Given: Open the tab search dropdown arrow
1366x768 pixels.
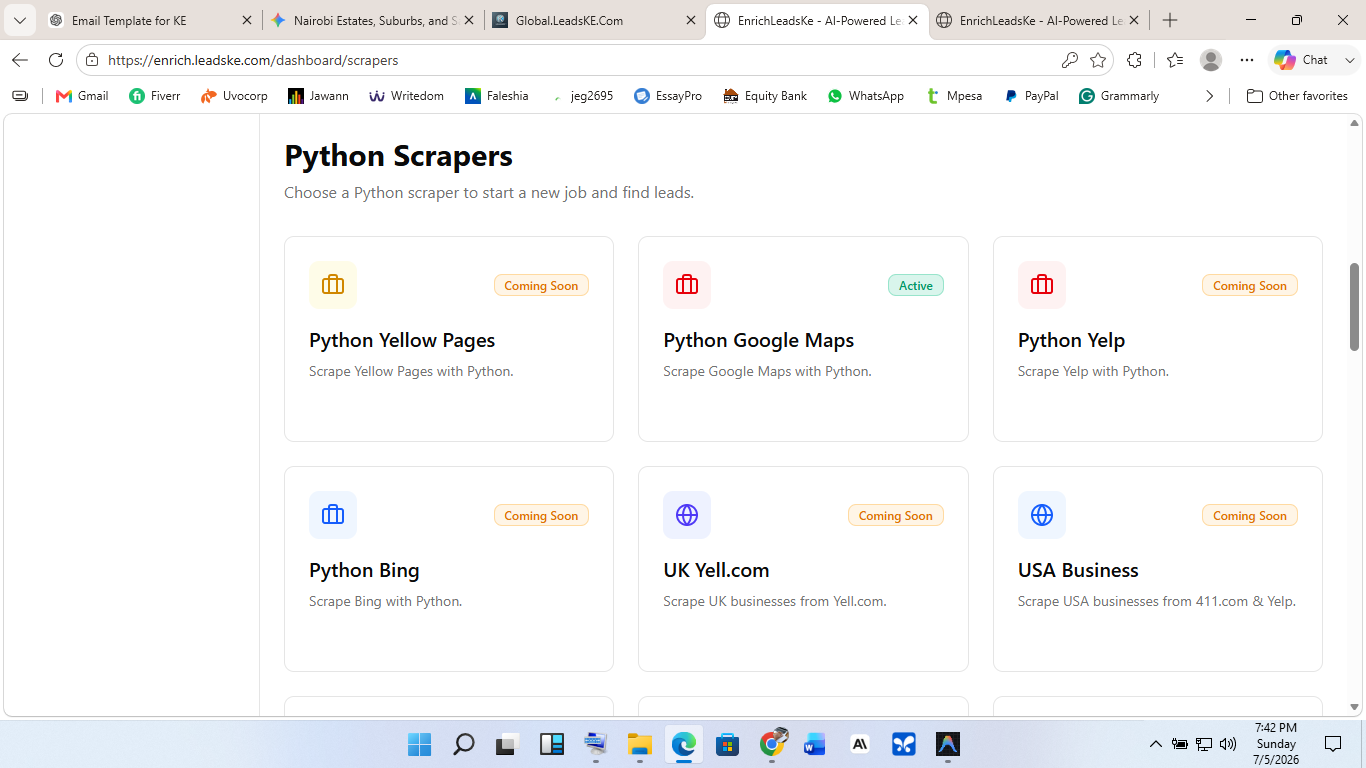Looking at the screenshot, I should click(20, 20).
